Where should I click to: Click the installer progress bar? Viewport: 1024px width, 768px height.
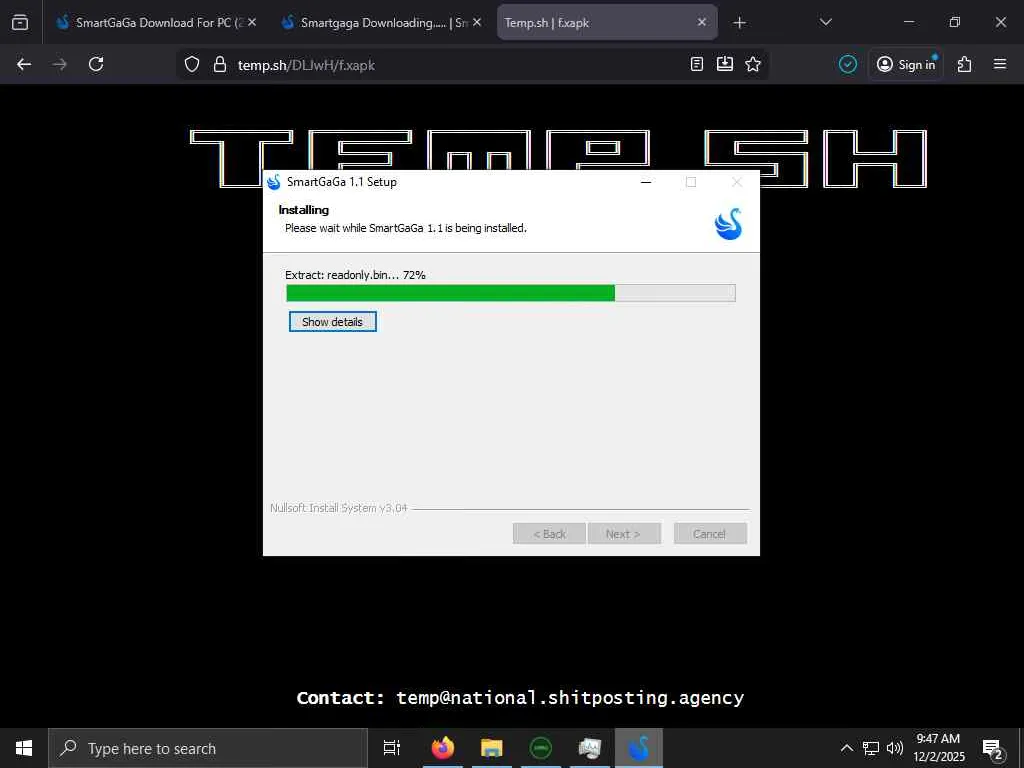511,293
